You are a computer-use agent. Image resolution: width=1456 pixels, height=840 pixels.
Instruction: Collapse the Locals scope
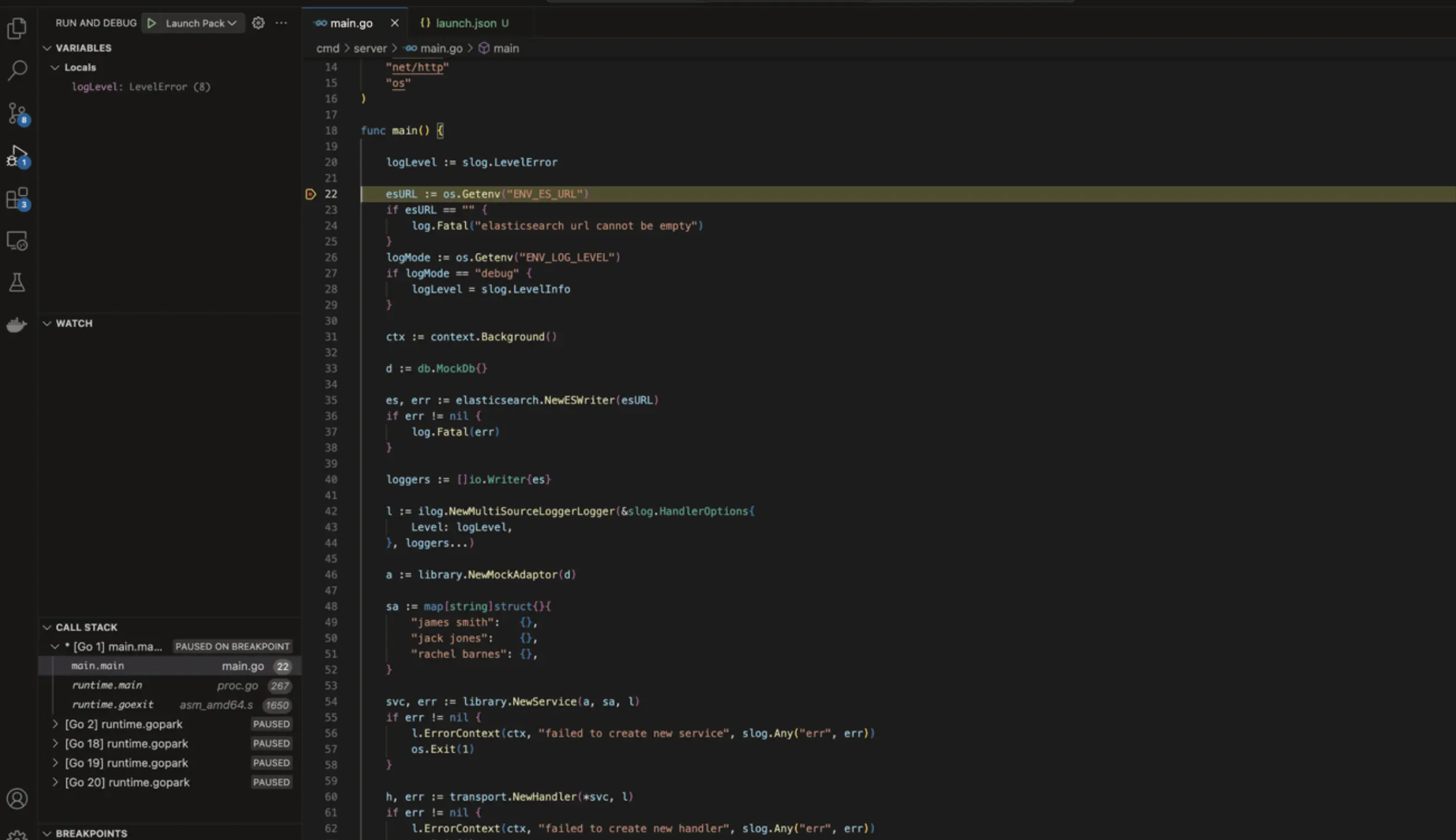coord(55,67)
